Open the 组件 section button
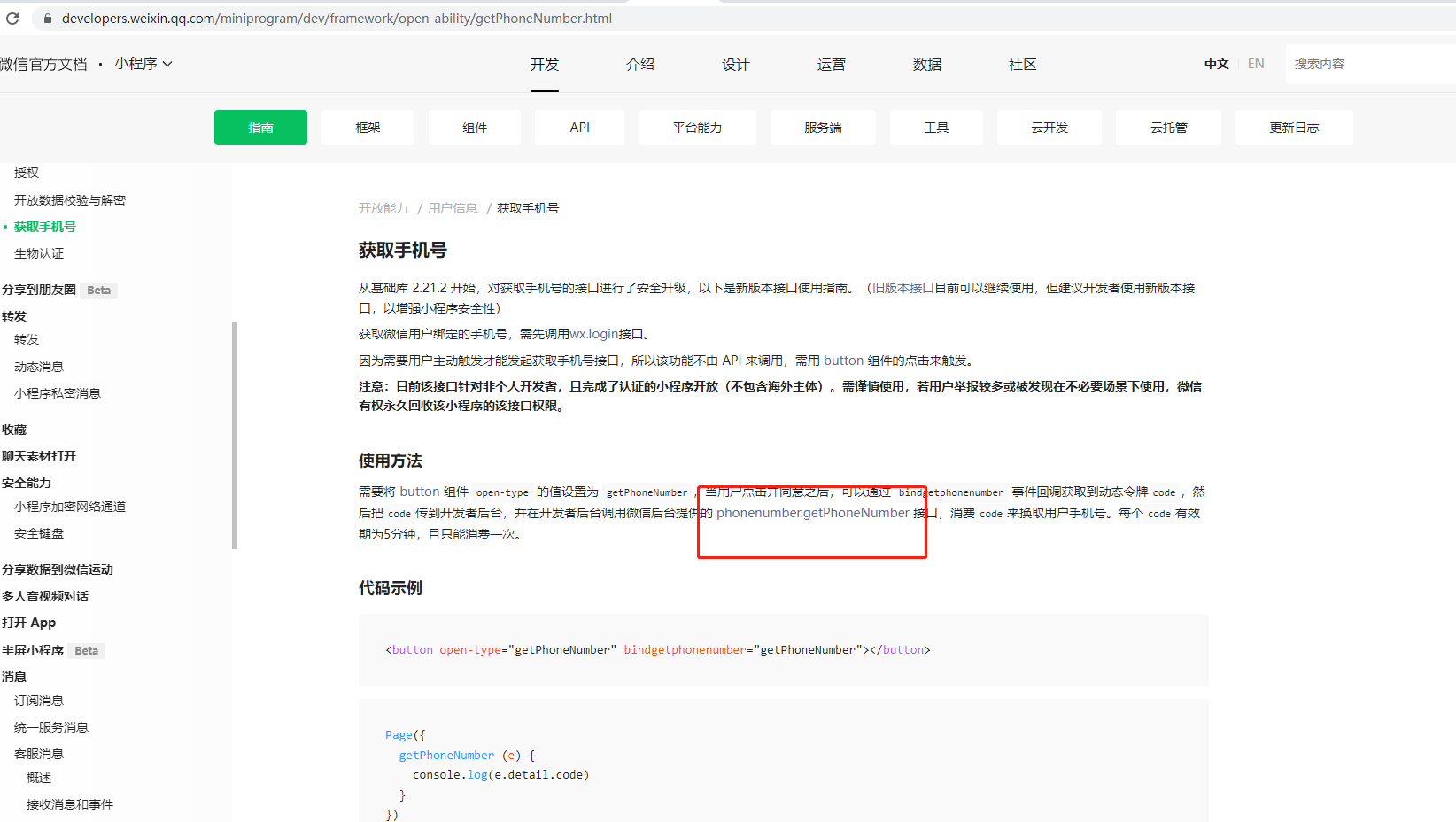Screen dimensions: 1456x822 pyautogui.click(x=475, y=128)
